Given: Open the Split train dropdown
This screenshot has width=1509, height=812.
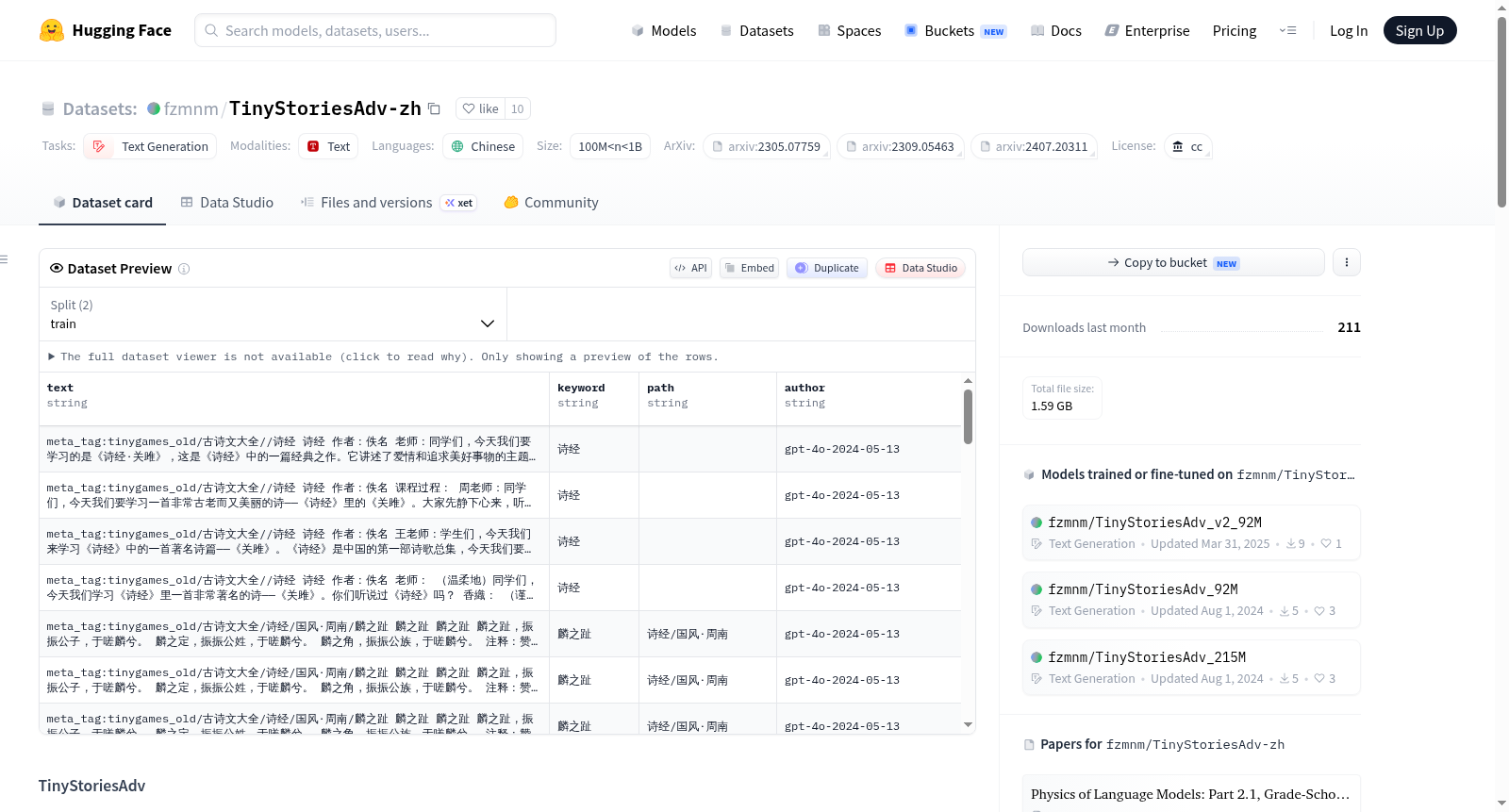Looking at the screenshot, I should [273, 314].
